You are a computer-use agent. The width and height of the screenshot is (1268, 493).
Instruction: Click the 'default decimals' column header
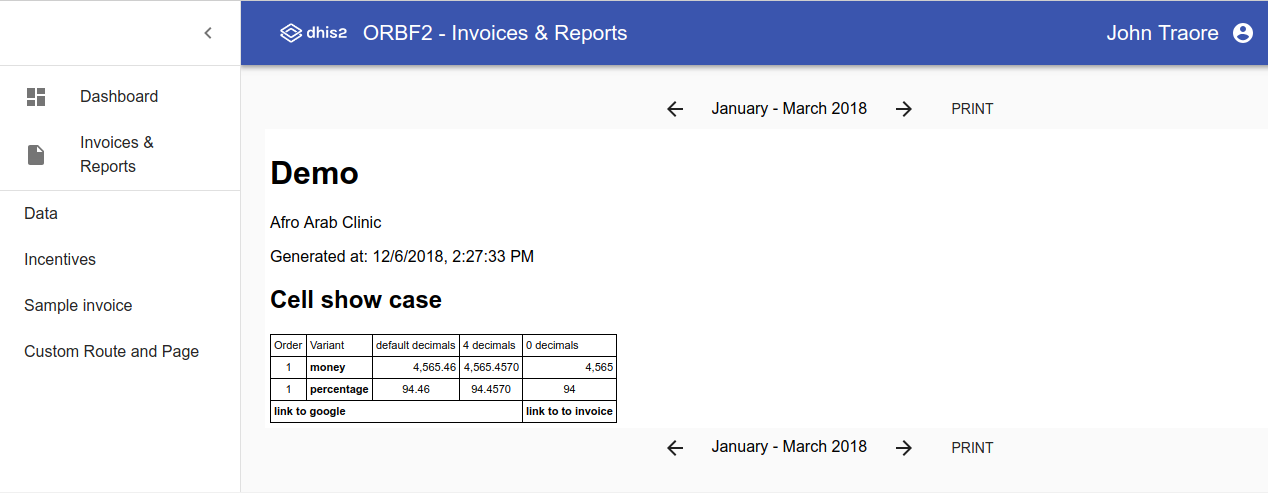click(415, 345)
